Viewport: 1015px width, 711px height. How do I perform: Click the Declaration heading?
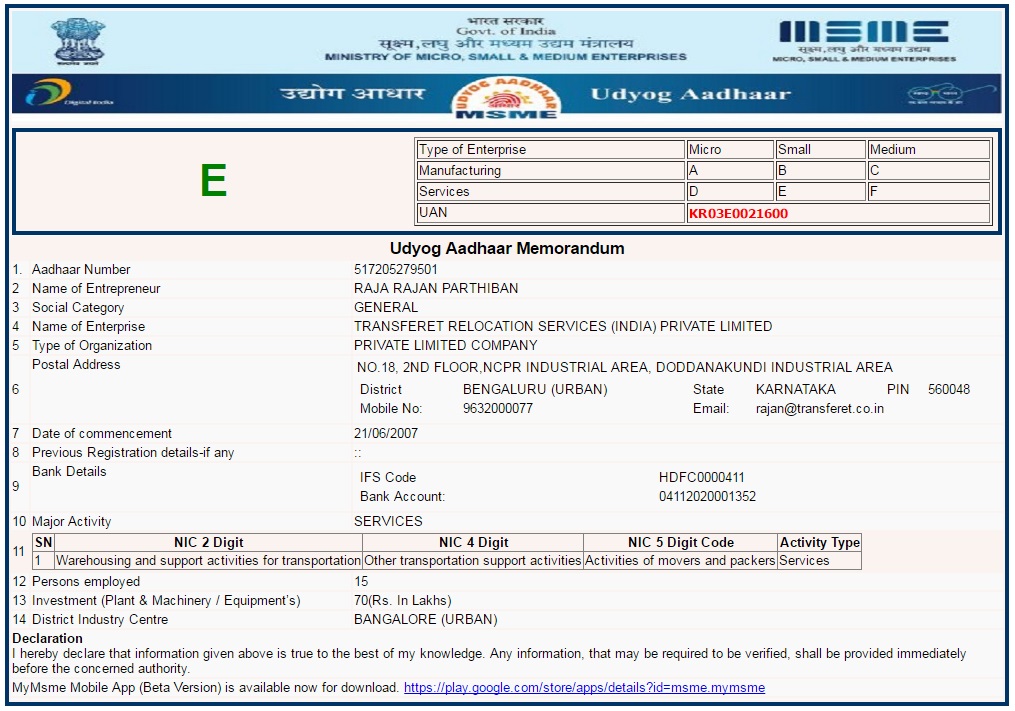tap(47, 638)
